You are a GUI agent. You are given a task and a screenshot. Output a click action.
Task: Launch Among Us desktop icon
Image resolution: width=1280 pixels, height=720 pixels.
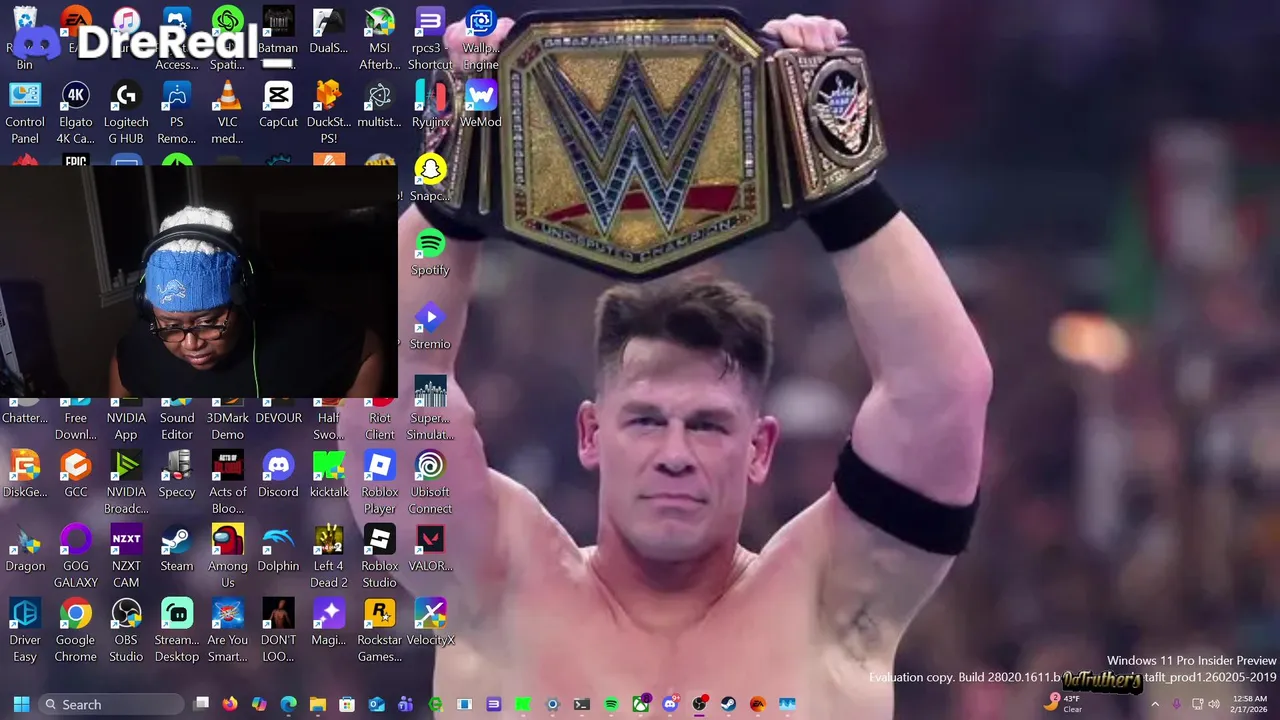click(228, 557)
